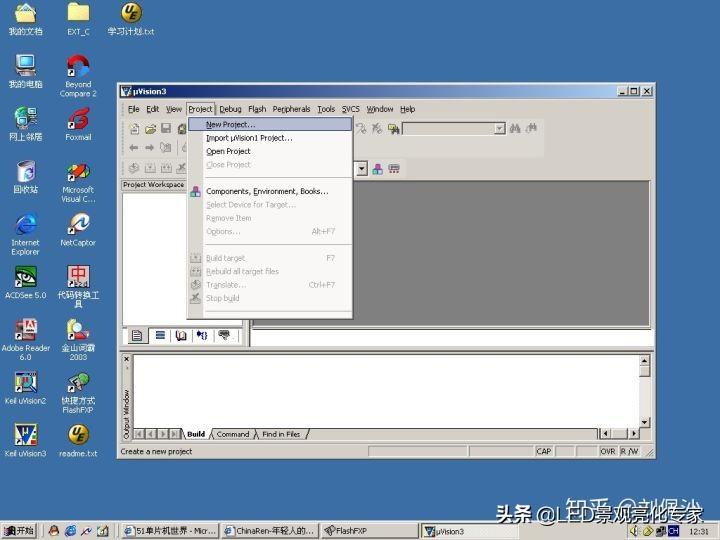Click the Internet Explorer quick launch icon
The image size is (720, 540).
(70, 531)
